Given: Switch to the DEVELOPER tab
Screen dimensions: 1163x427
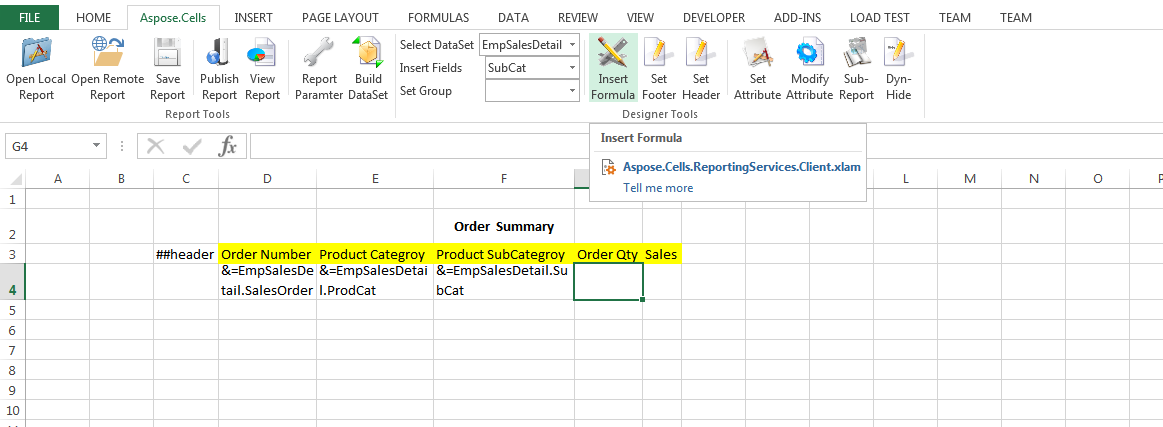Looking at the screenshot, I should coord(714,17).
